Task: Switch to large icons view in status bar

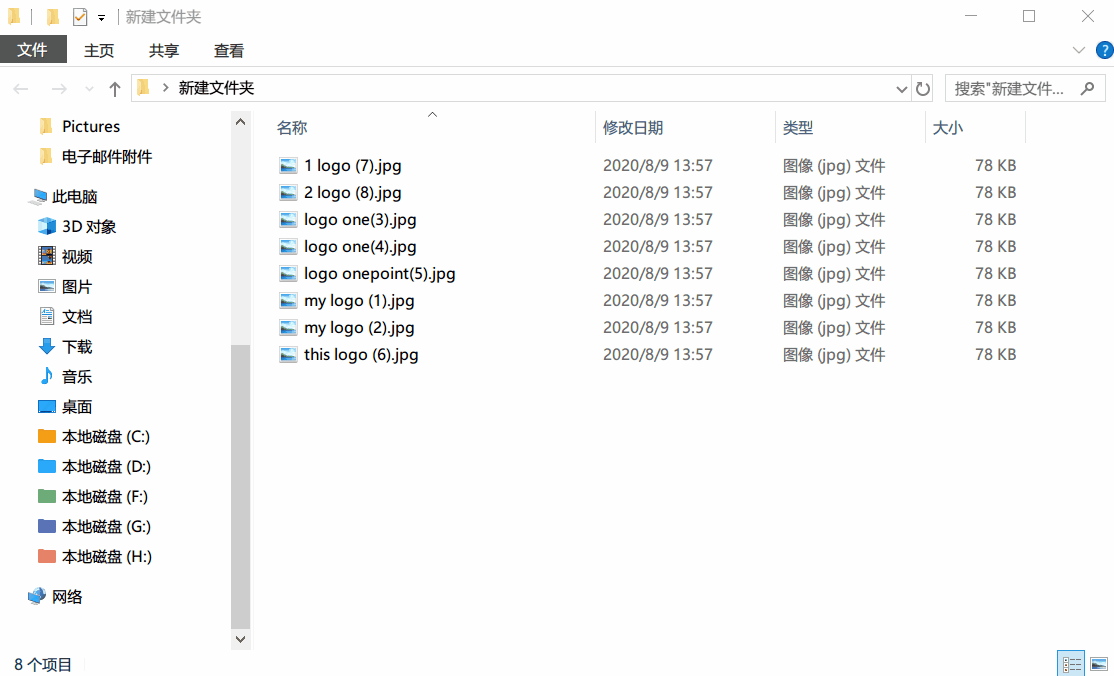Action: [x=1098, y=663]
